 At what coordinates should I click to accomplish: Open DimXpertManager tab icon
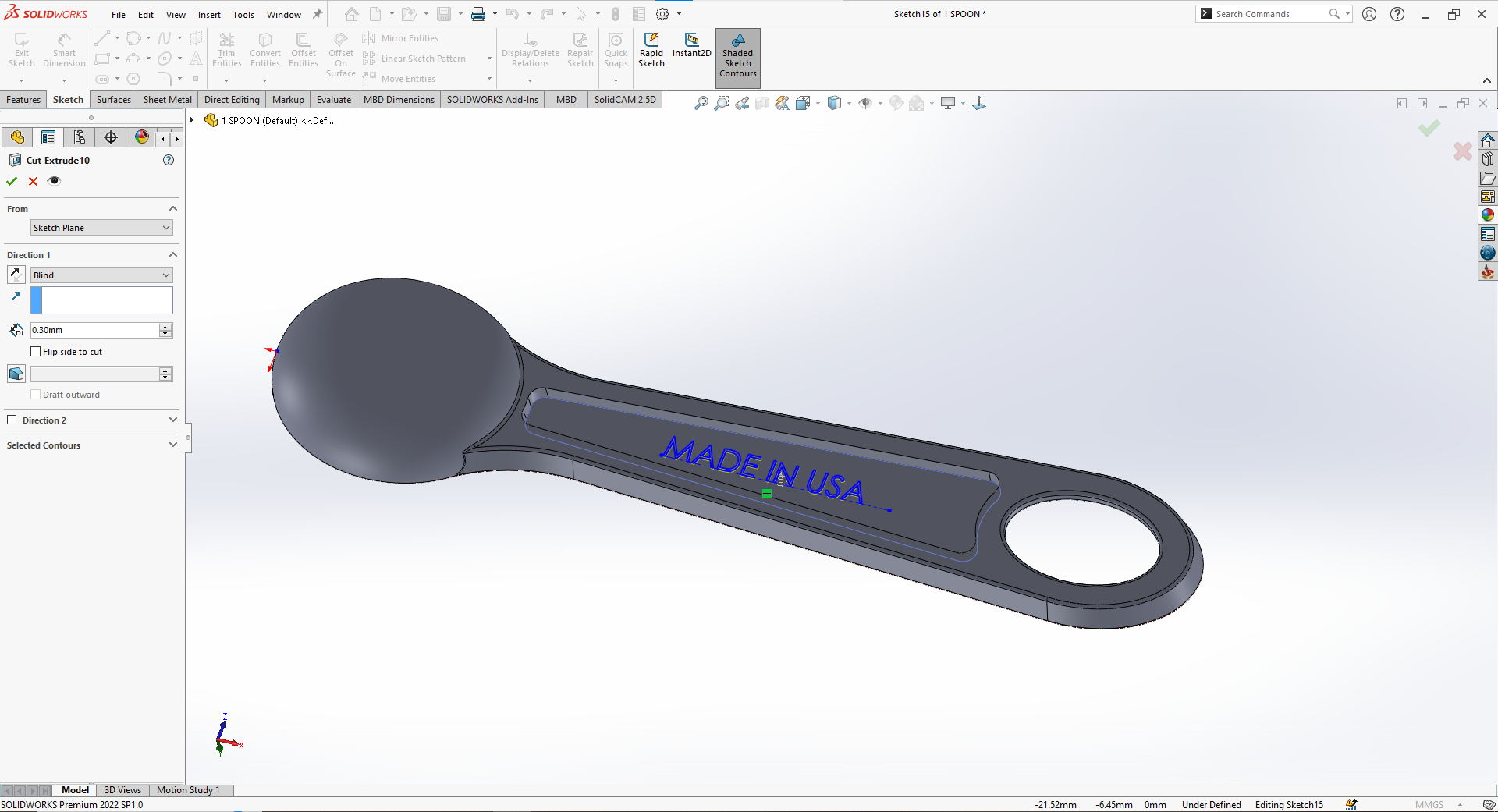111,137
